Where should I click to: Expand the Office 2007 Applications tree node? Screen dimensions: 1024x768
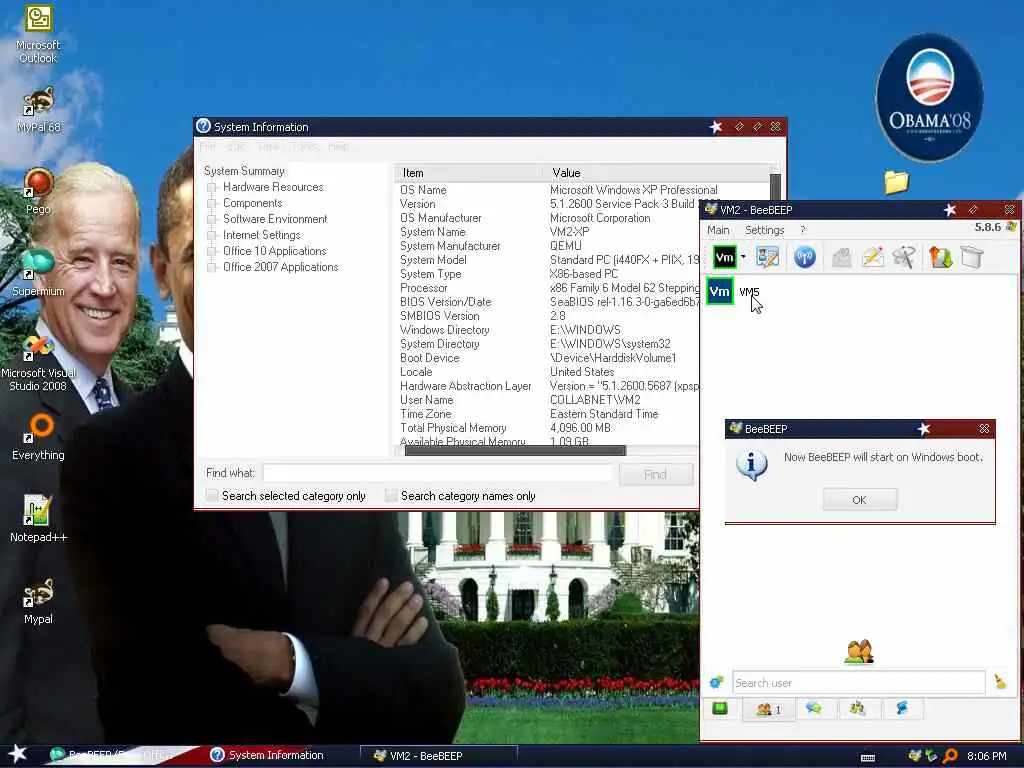tap(212, 267)
